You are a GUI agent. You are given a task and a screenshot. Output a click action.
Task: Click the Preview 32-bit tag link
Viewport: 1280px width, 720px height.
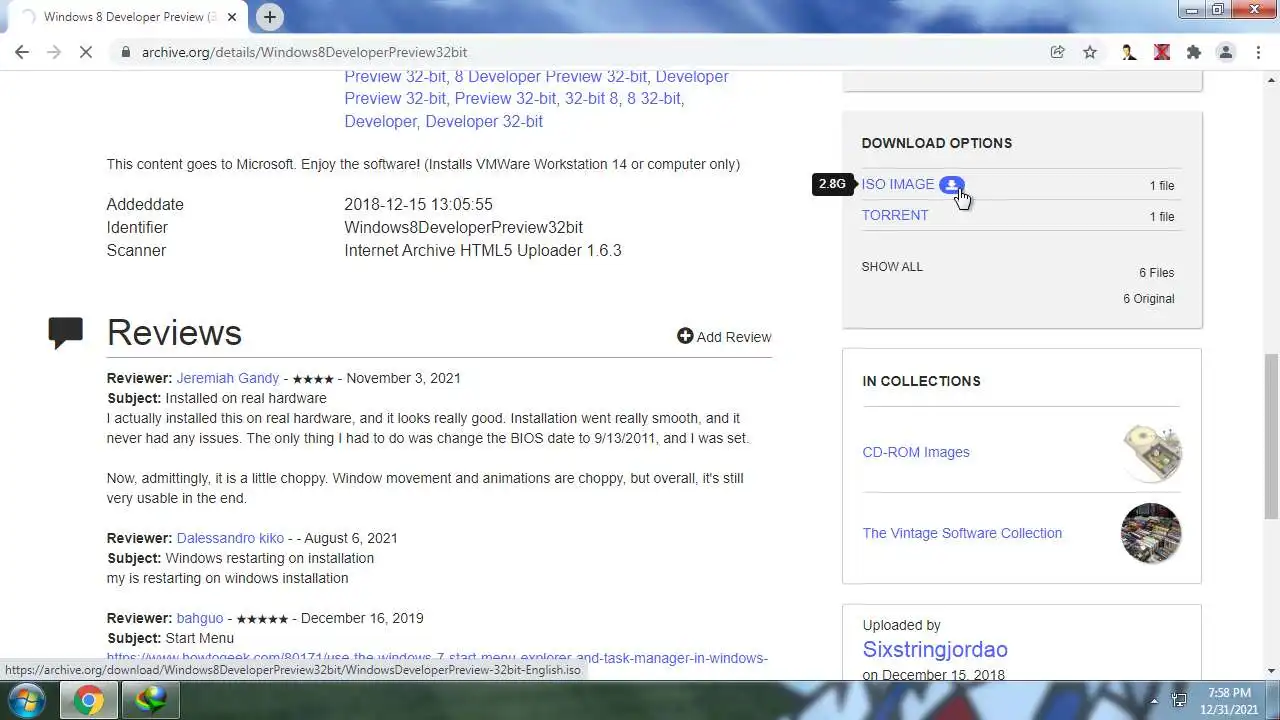(506, 99)
